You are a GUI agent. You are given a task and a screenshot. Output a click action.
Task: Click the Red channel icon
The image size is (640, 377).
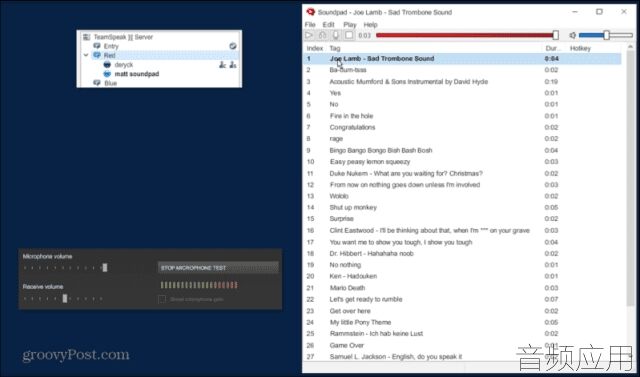[97, 55]
